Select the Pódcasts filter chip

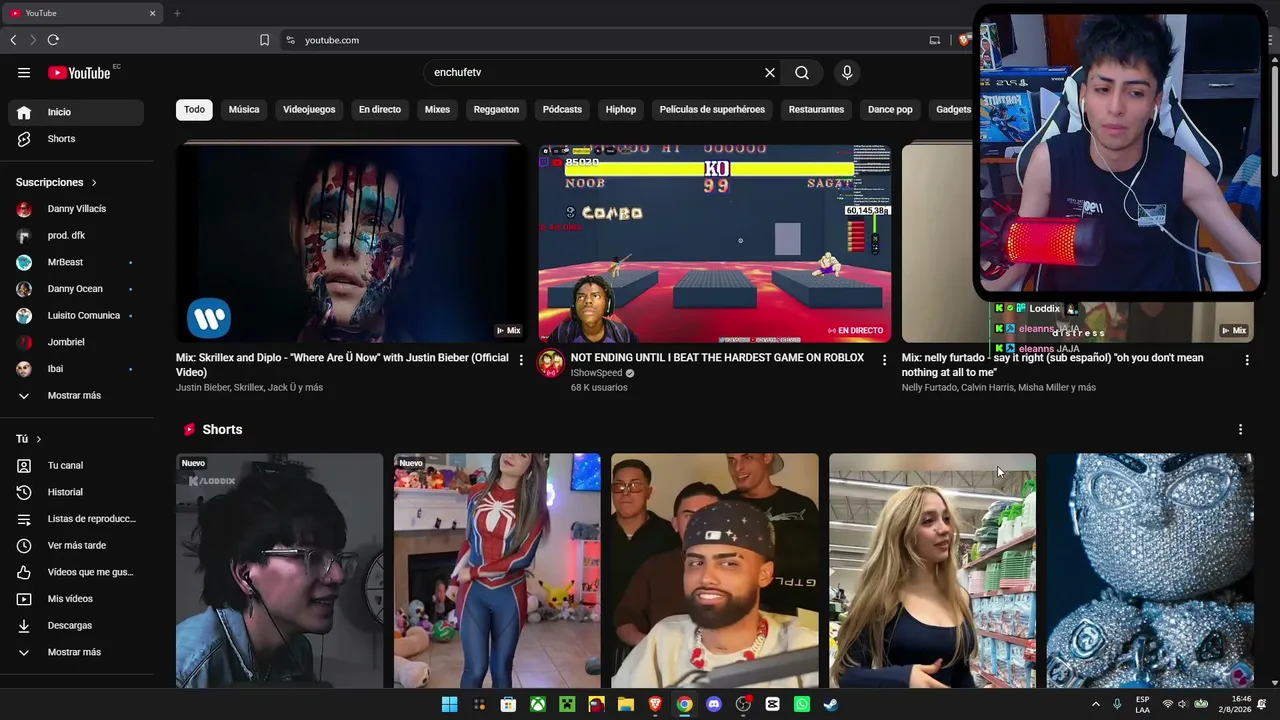[x=562, y=109]
